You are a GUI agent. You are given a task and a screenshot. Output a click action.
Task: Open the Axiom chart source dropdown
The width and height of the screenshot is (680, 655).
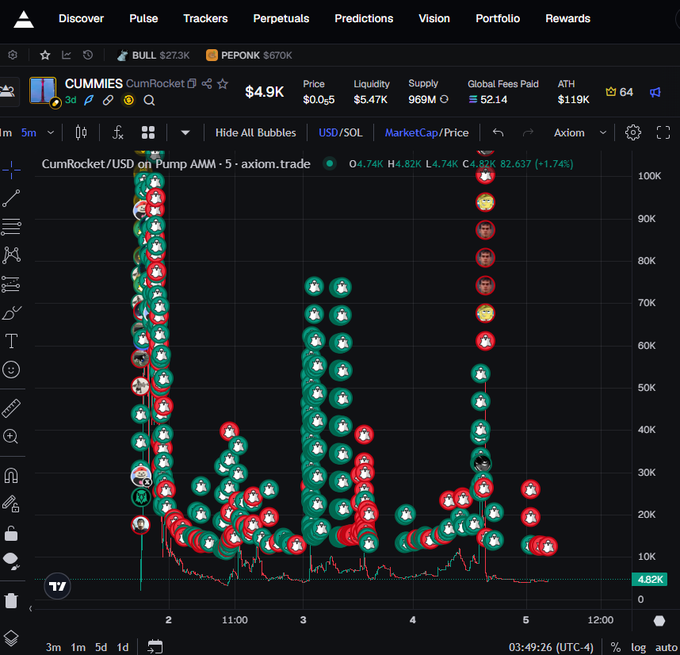coord(579,133)
